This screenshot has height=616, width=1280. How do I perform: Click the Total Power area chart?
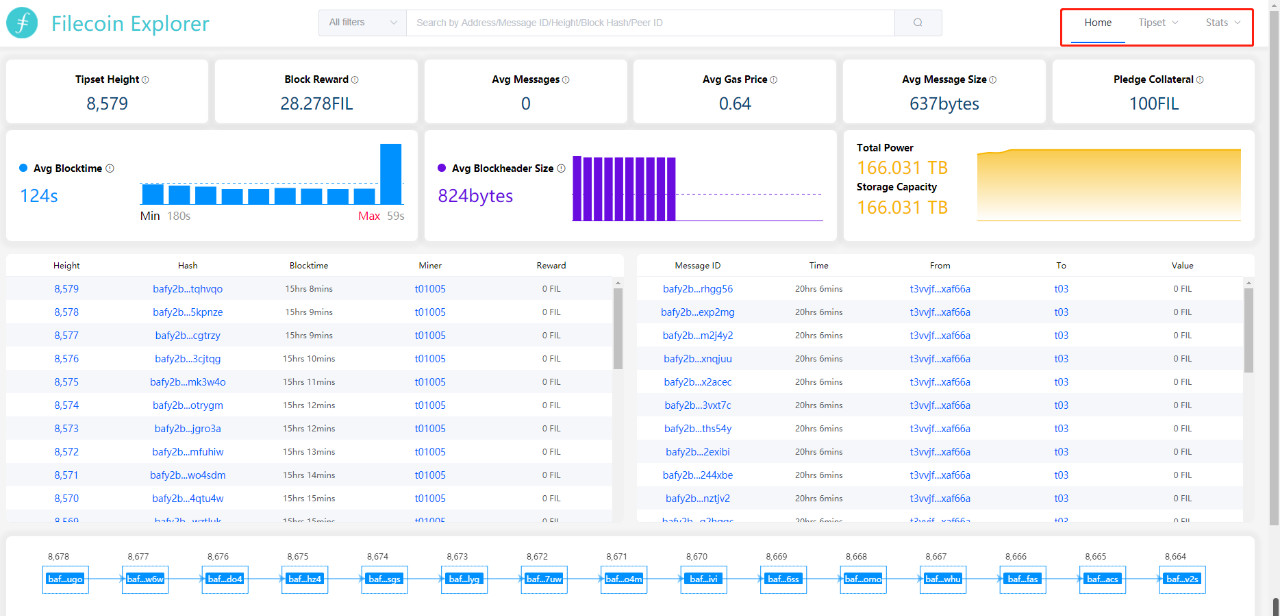click(x=1108, y=185)
